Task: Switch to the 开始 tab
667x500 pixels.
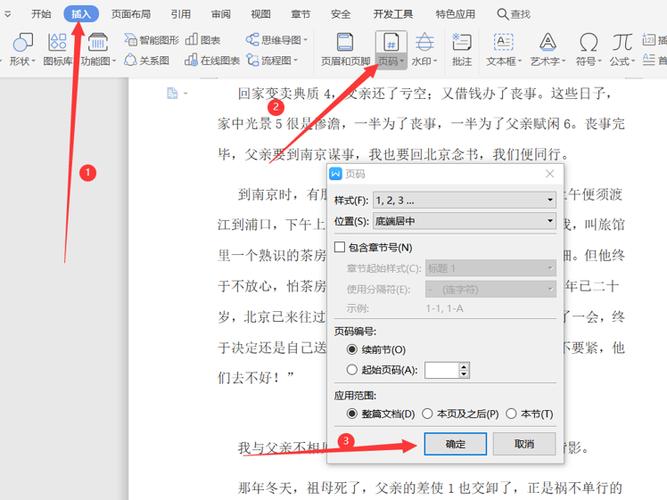Action: point(41,14)
